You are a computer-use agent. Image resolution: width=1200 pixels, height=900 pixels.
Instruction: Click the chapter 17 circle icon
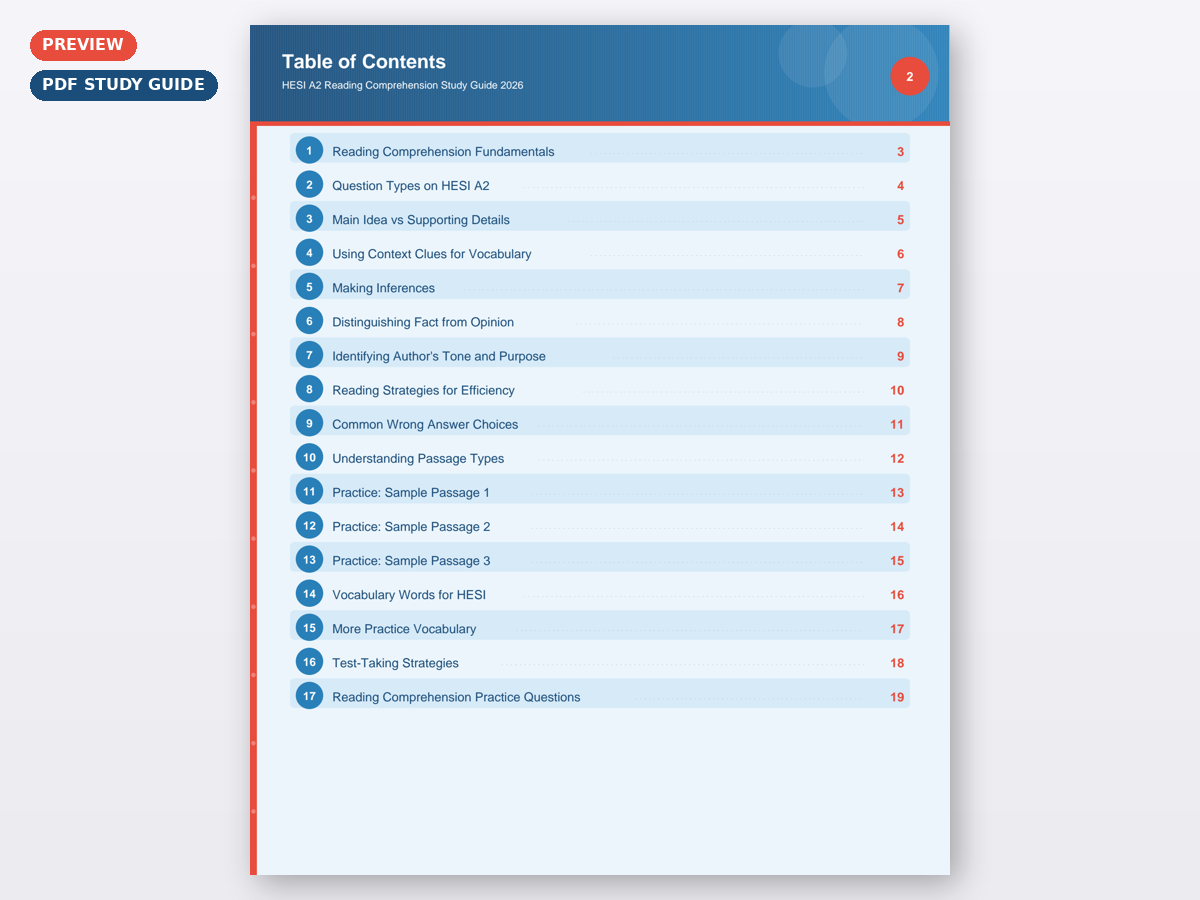coord(310,696)
